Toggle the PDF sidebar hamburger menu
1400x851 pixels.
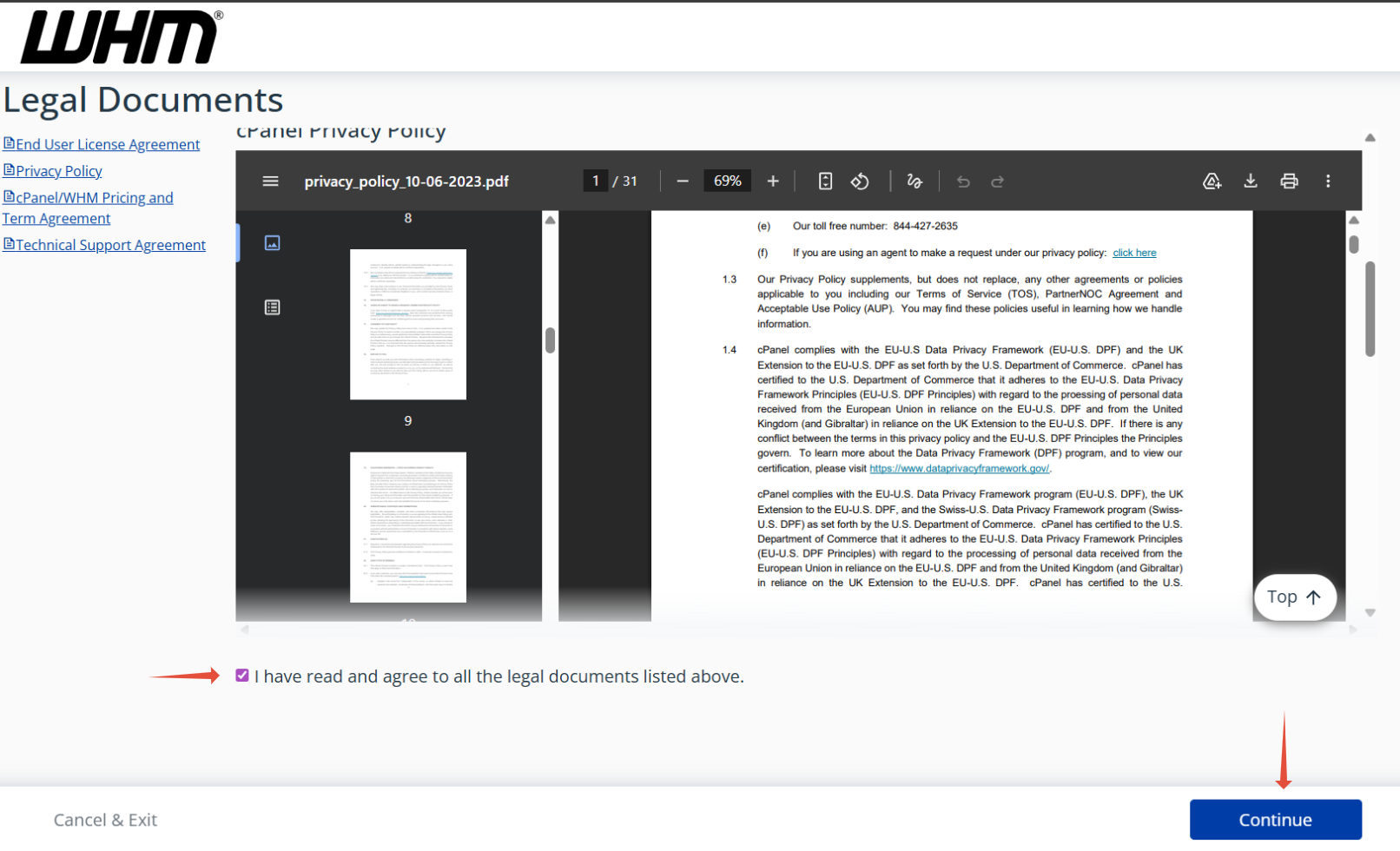pos(270,181)
